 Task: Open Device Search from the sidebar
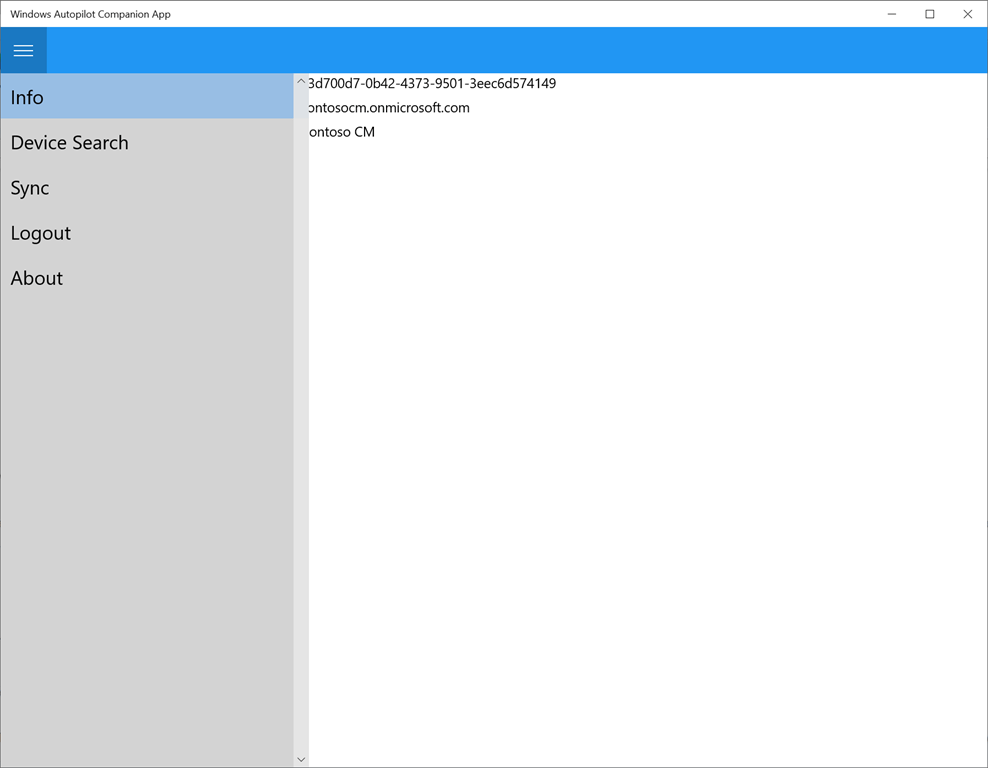(x=69, y=142)
